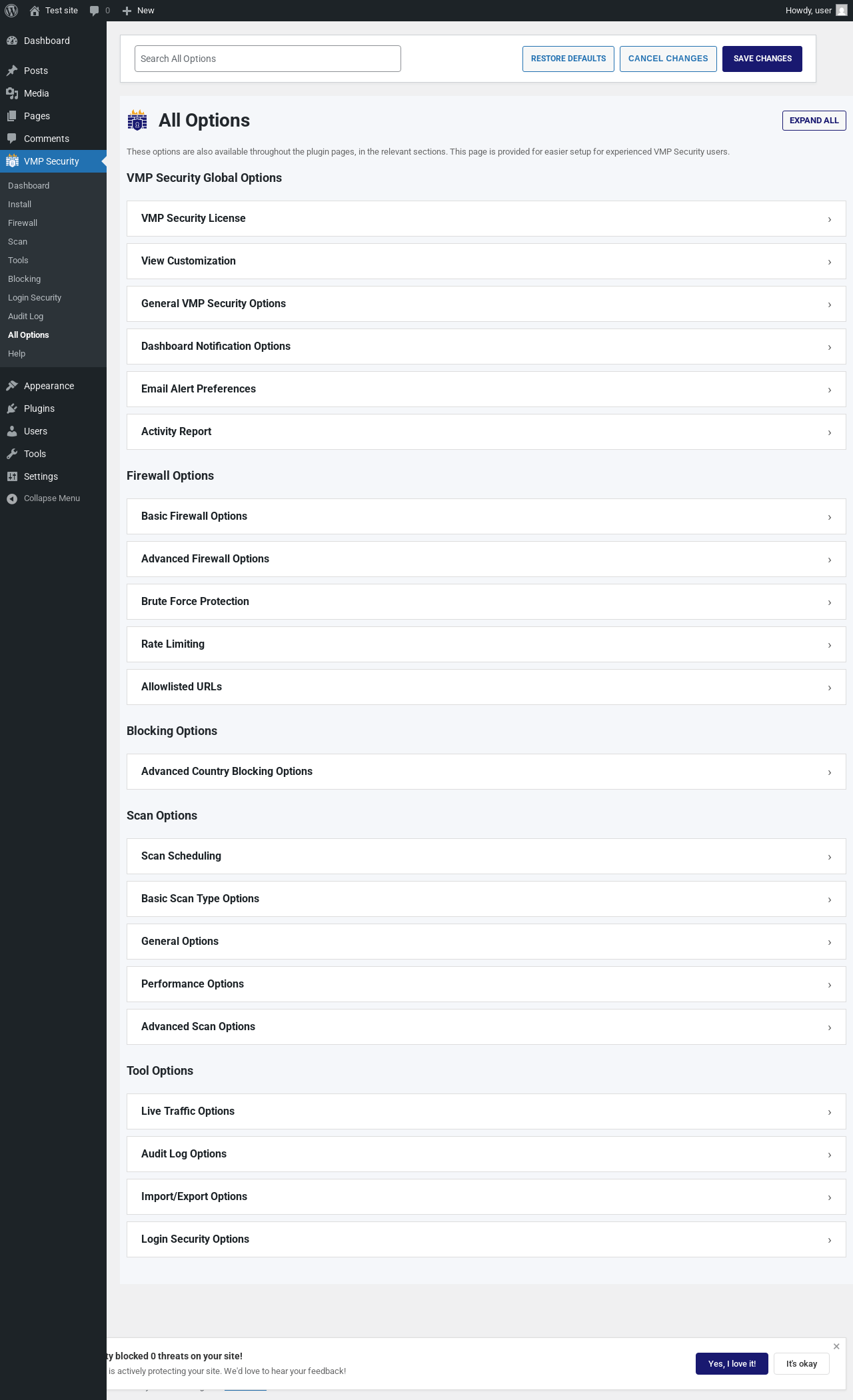The image size is (853, 1400).
Task: Expand the Rate Limiting section
Action: pyautogui.click(x=486, y=644)
